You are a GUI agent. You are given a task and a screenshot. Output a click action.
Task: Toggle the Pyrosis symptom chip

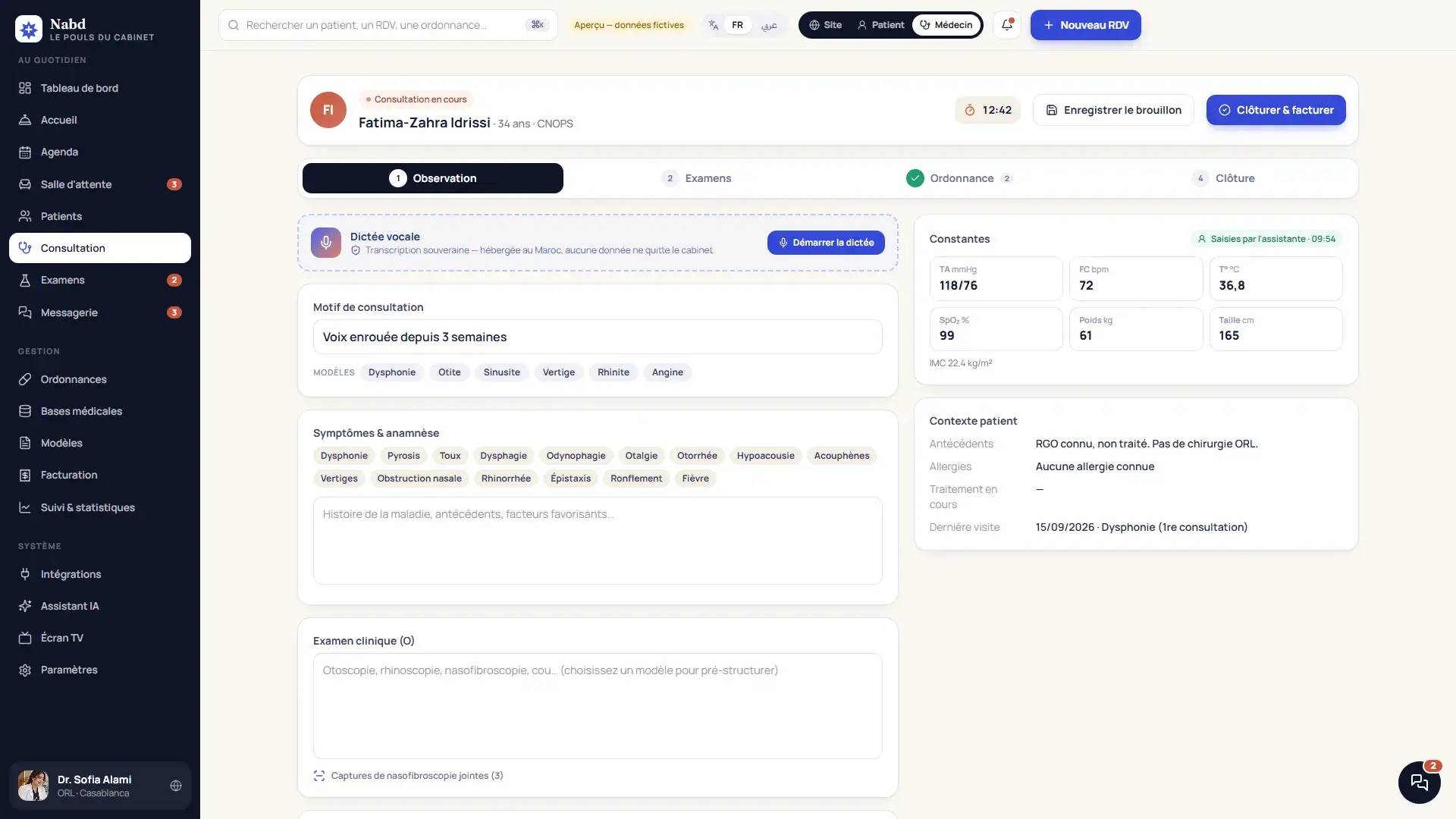(403, 456)
